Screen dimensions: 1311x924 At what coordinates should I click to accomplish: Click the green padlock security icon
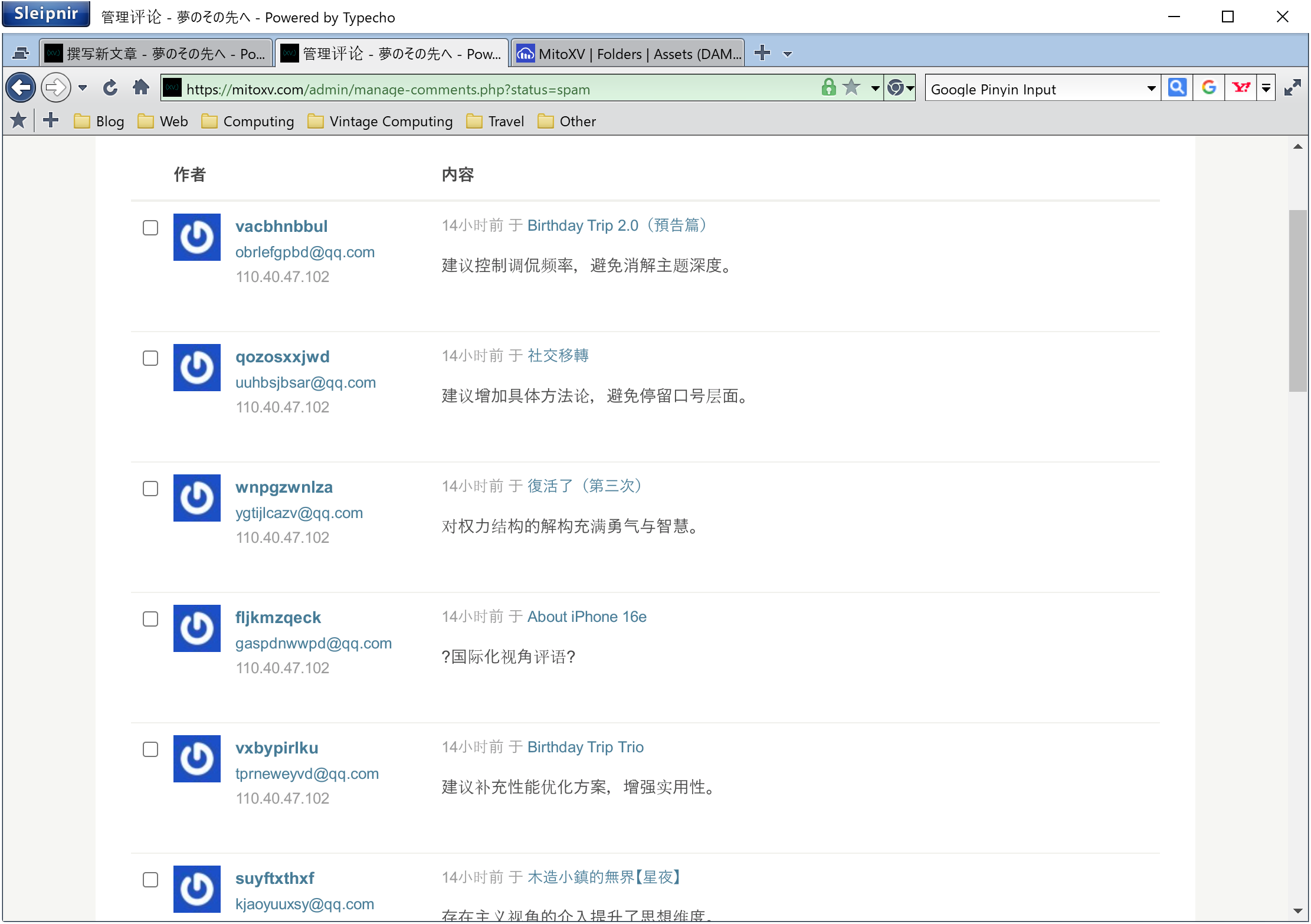[x=828, y=89]
